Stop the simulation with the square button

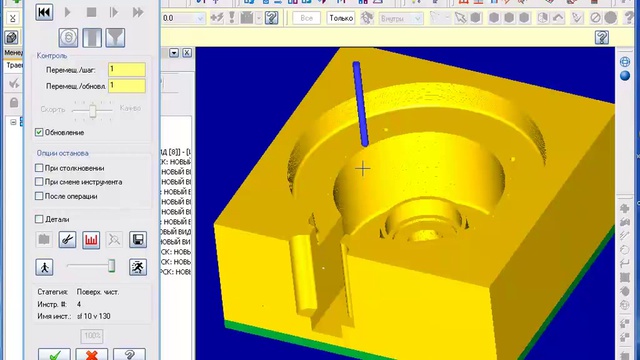click(x=91, y=12)
